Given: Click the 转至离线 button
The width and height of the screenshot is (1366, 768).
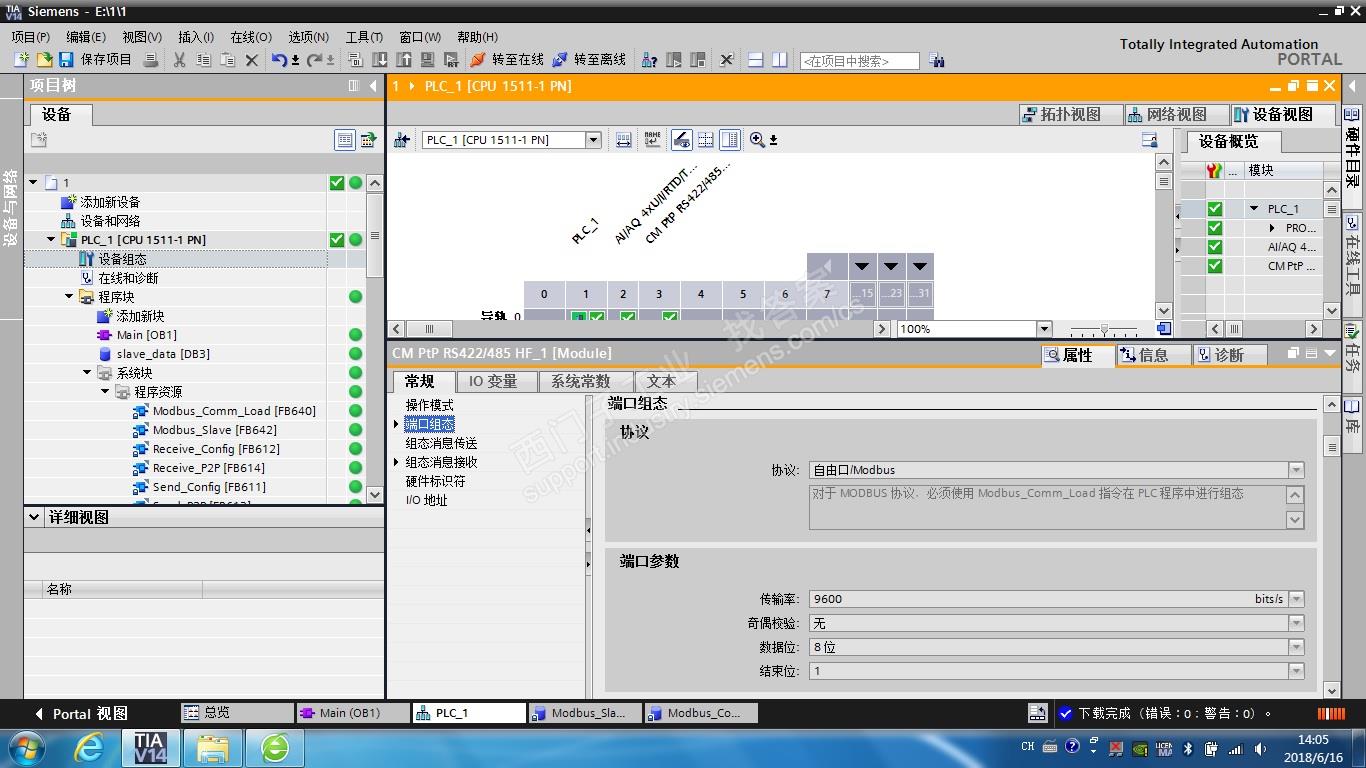Looking at the screenshot, I should coord(589,60).
